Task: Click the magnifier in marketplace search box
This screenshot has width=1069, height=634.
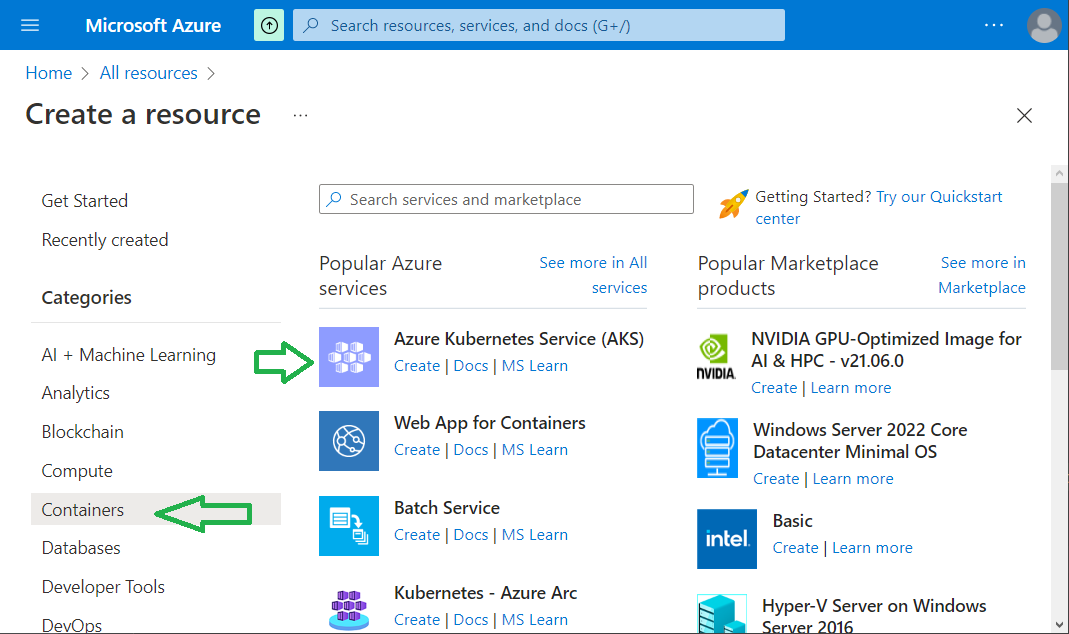Action: (x=333, y=199)
